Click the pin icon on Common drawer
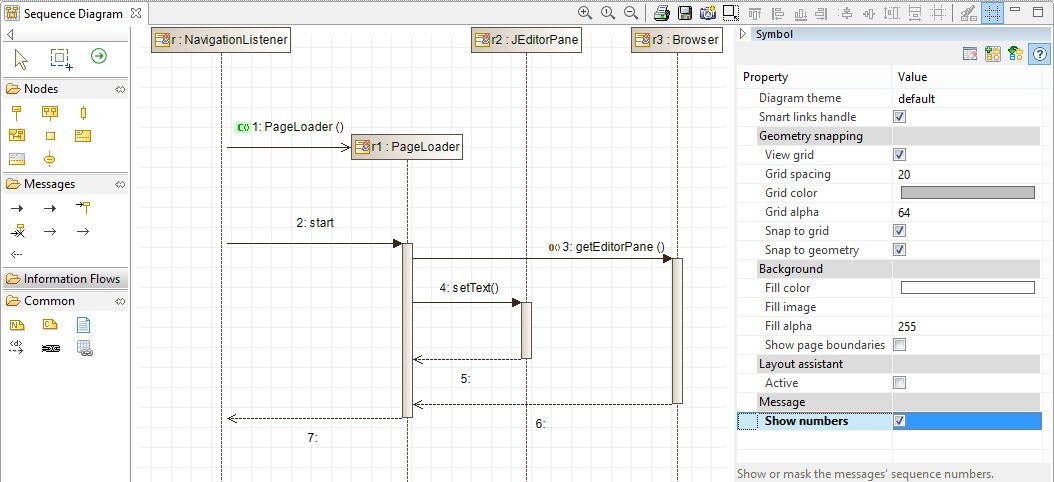 click(120, 301)
